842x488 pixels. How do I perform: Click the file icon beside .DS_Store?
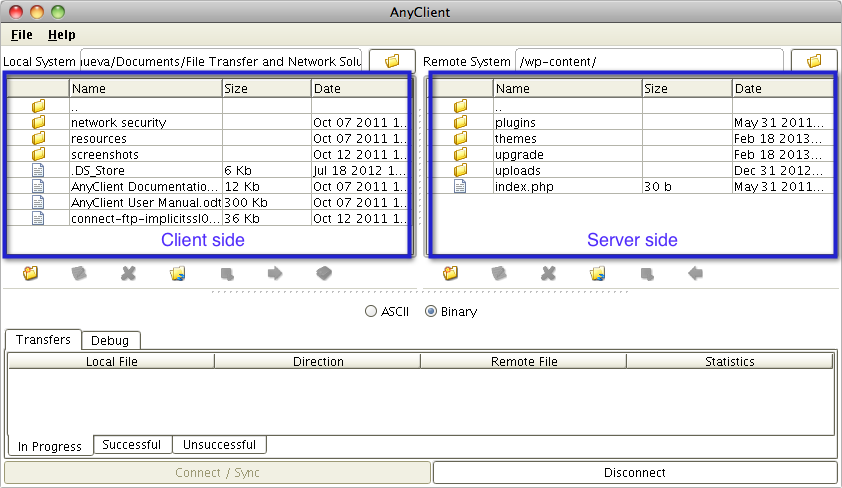(x=38, y=170)
